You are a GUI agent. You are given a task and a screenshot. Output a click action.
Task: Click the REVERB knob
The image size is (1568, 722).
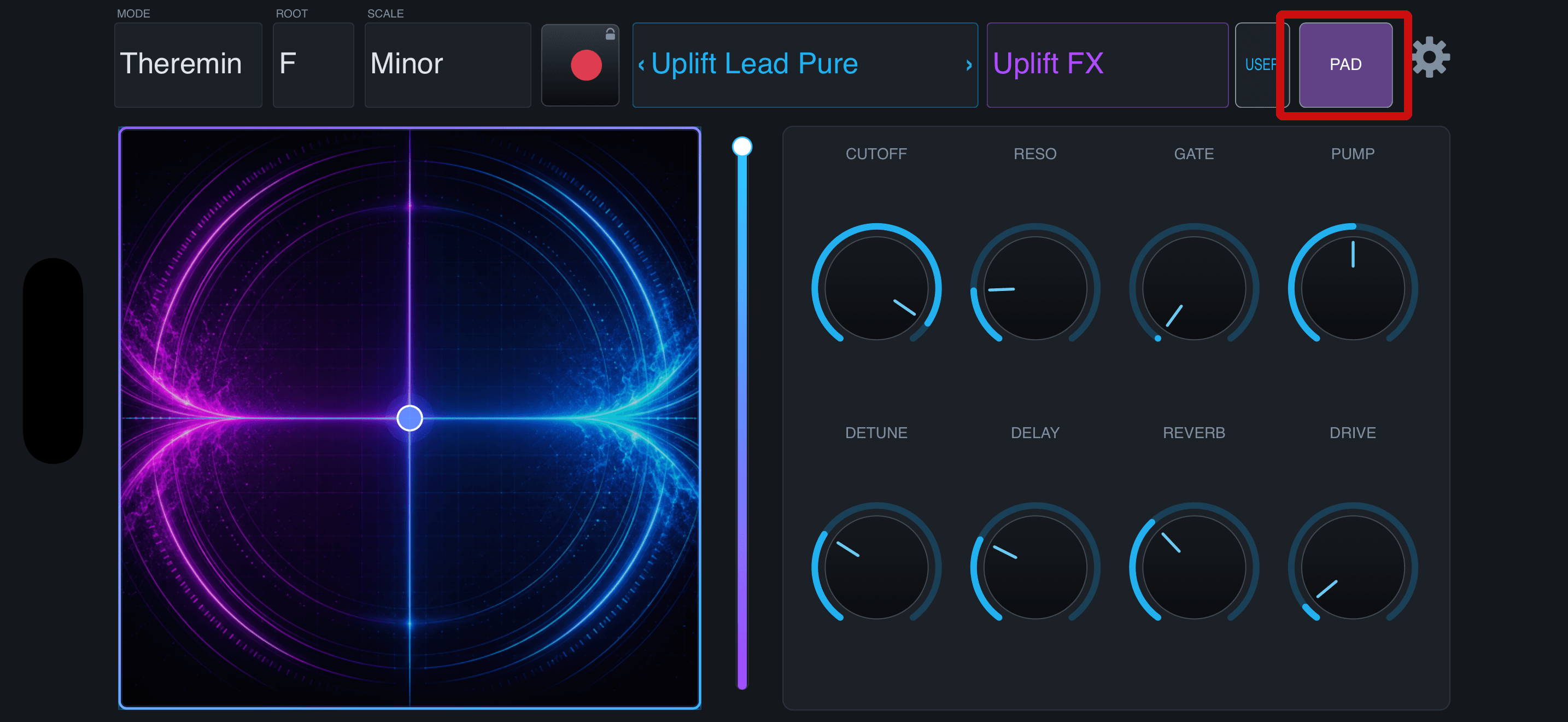[x=1193, y=567]
